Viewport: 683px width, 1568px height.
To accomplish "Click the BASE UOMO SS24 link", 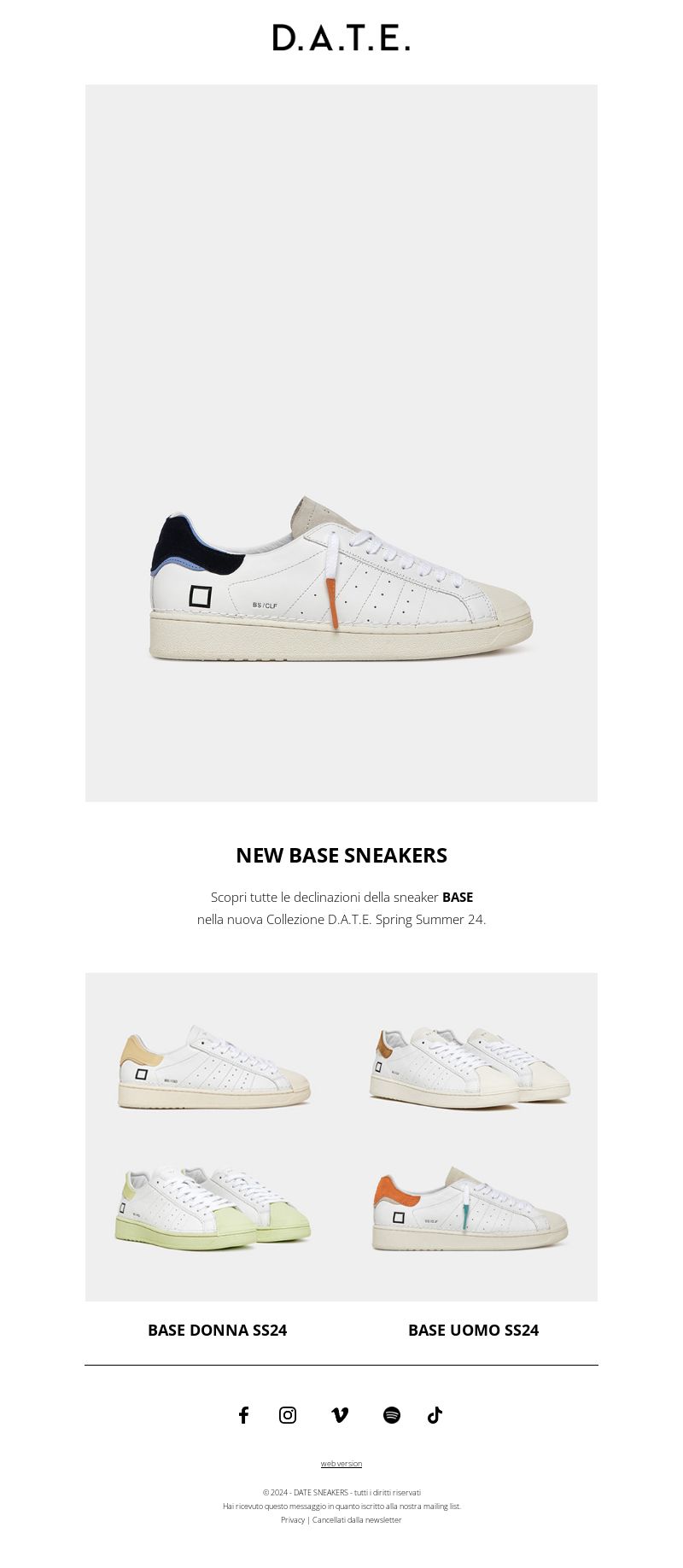I will tap(473, 1330).
